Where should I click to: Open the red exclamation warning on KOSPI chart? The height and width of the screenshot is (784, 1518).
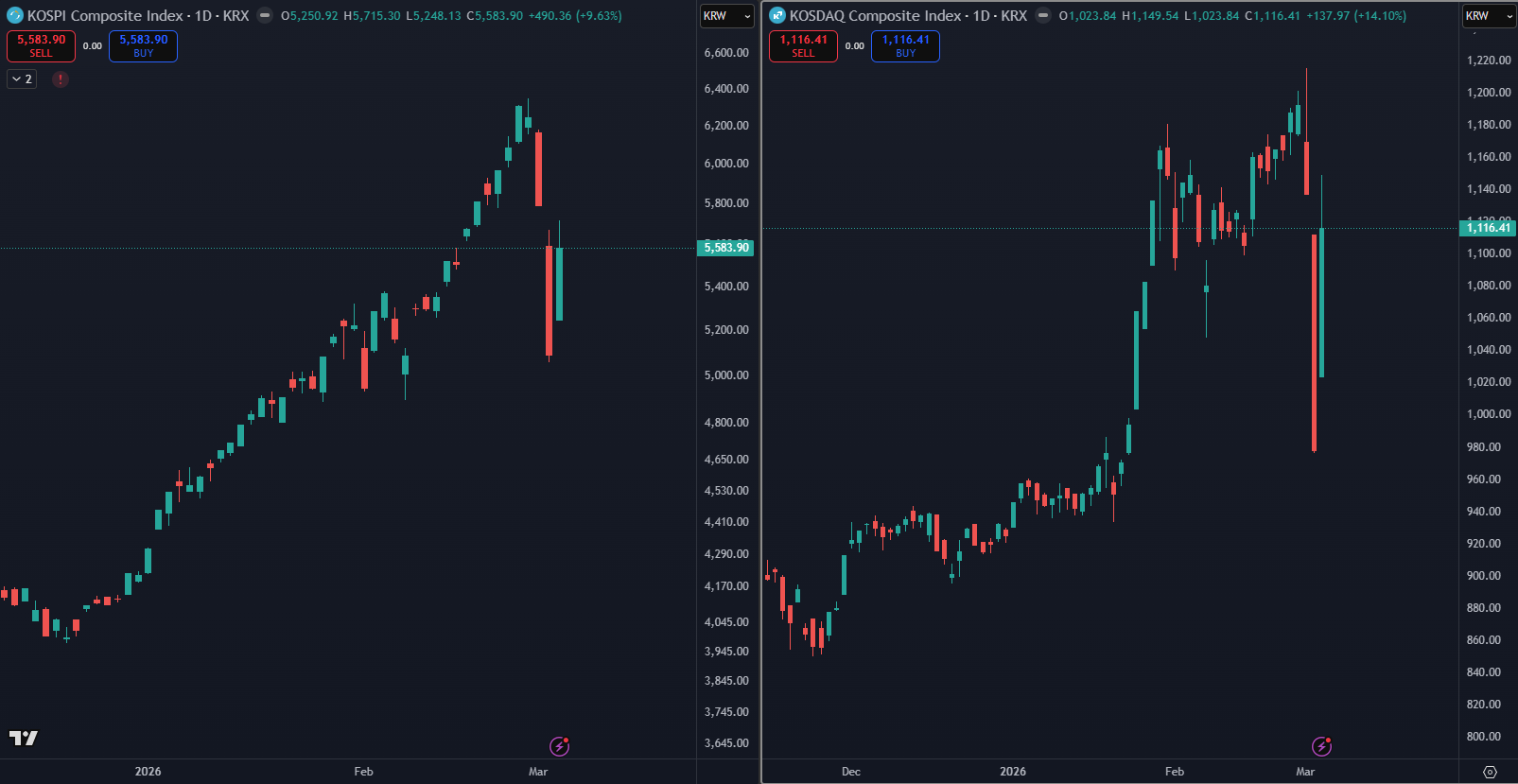61,79
